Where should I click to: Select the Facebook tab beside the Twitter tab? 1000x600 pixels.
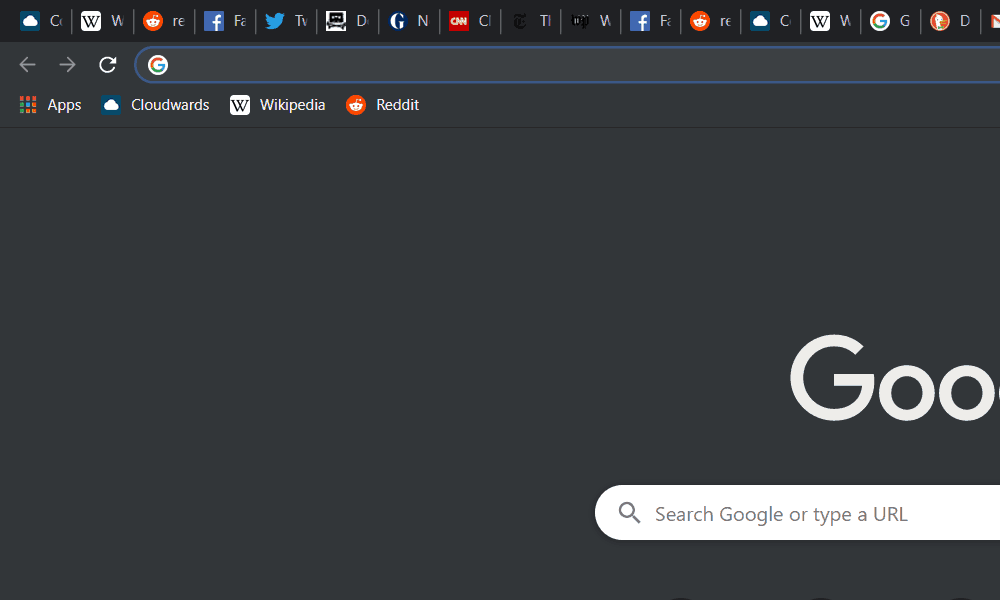pyautogui.click(x=224, y=21)
